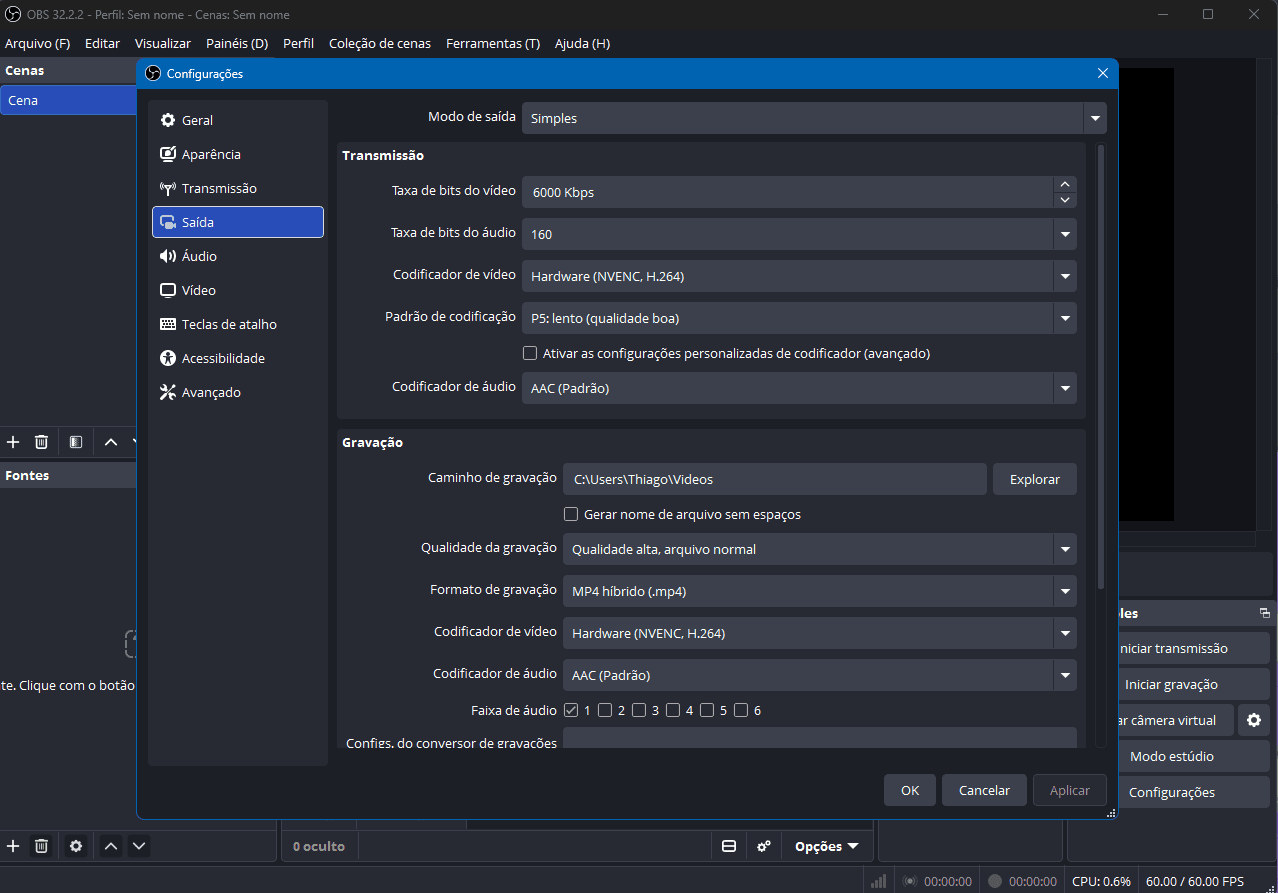This screenshot has width=1278, height=893.
Task: Click the Explorar button
Action: 1035,479
